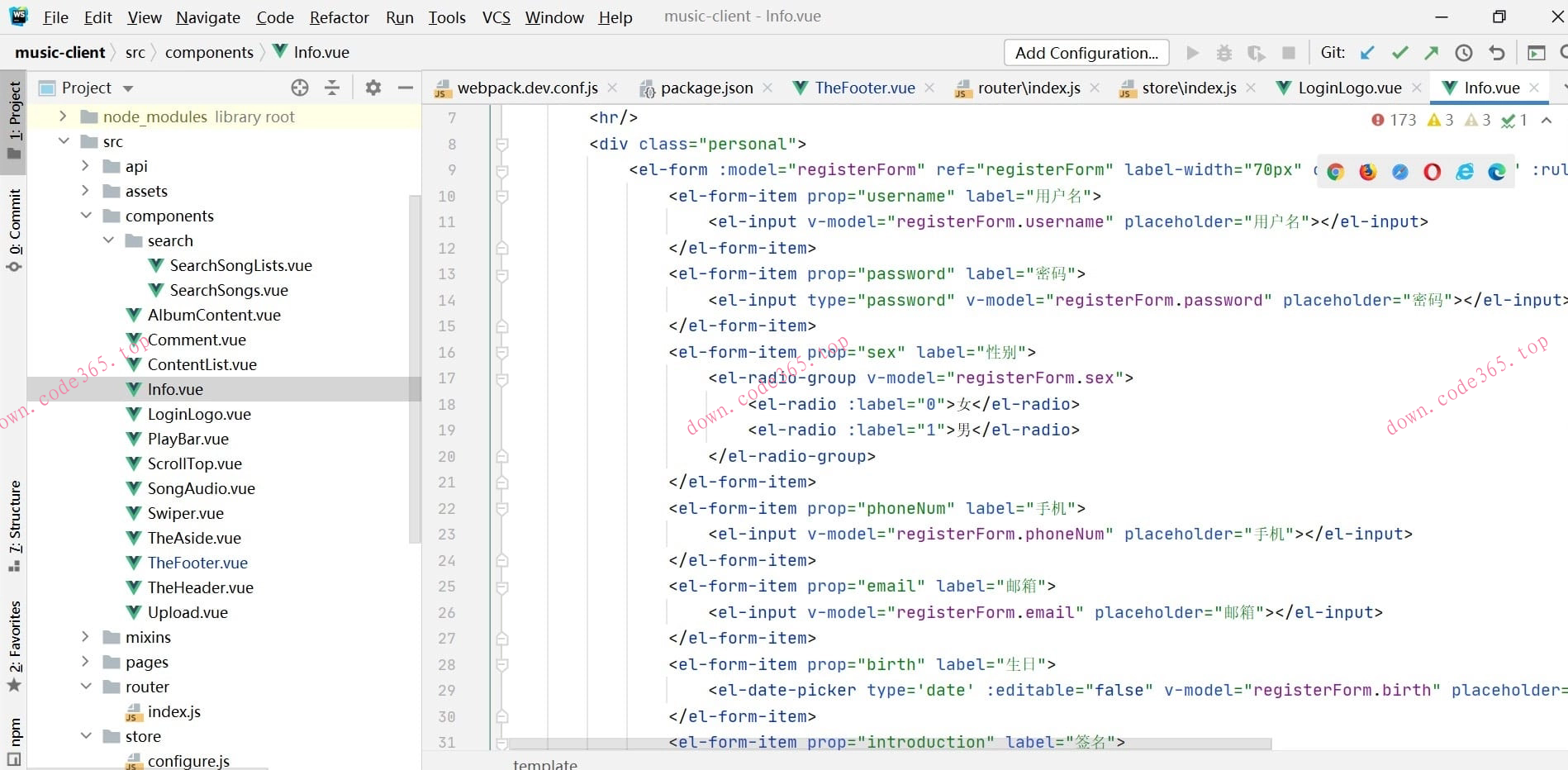Click the locate file crosshair icon
The image size is (1568, 770).
pos(300,88)
